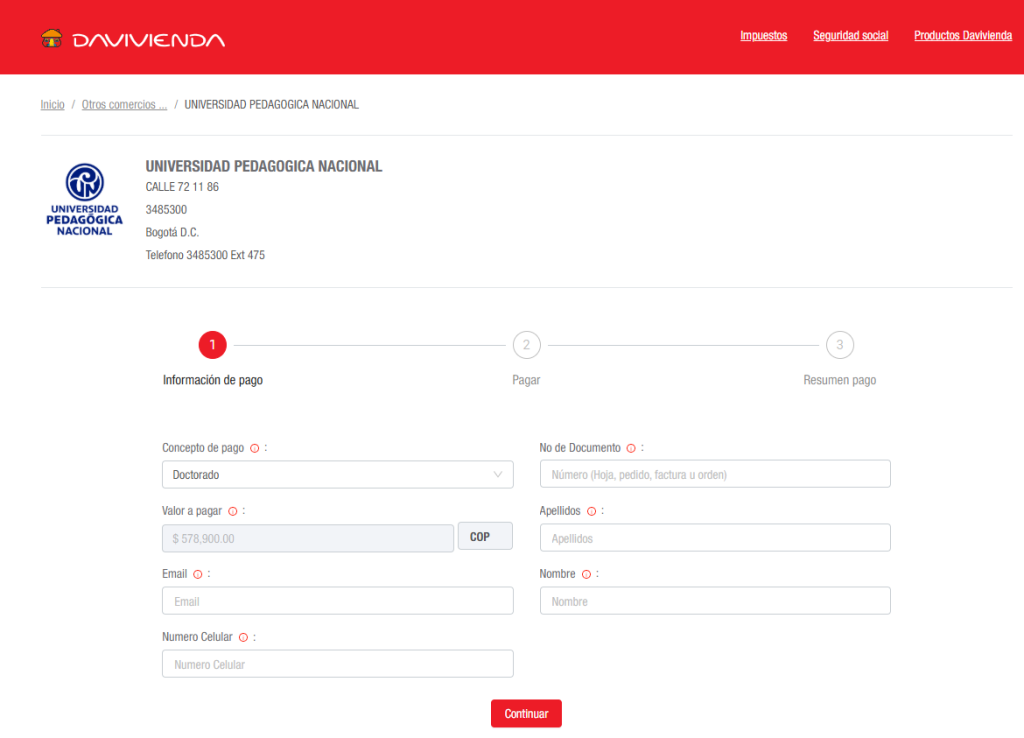Go to Productos Davivienda

[x=962, y=36]
